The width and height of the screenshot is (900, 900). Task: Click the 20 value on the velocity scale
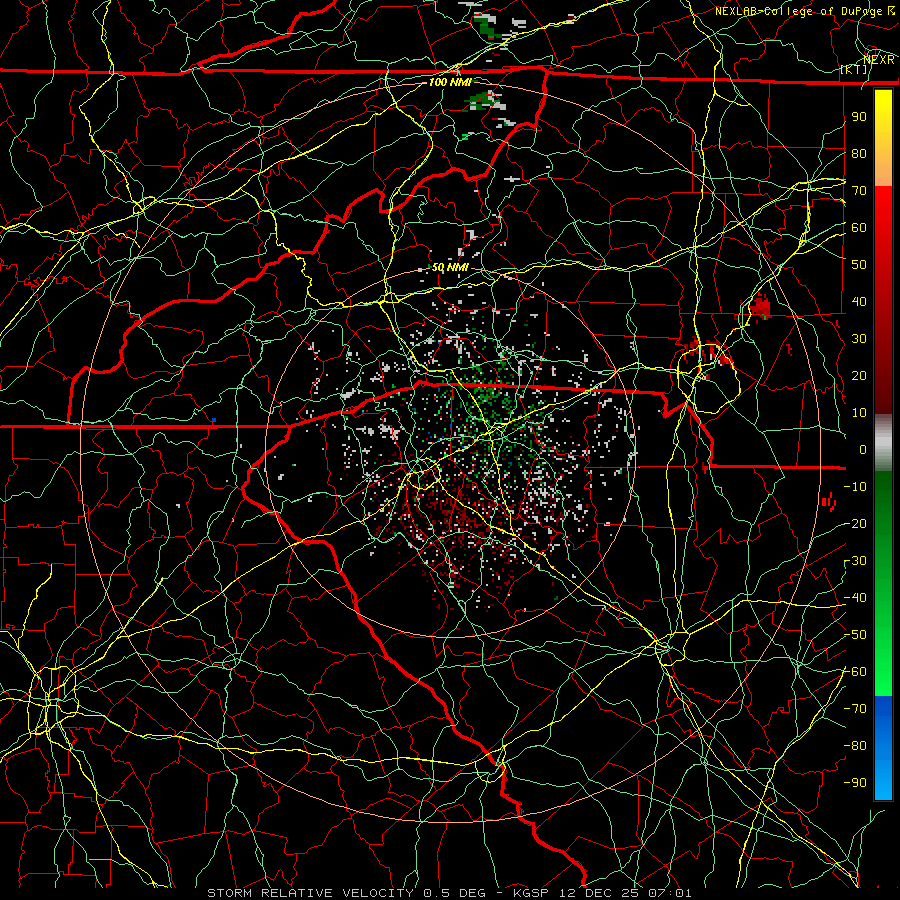[859, 376]
